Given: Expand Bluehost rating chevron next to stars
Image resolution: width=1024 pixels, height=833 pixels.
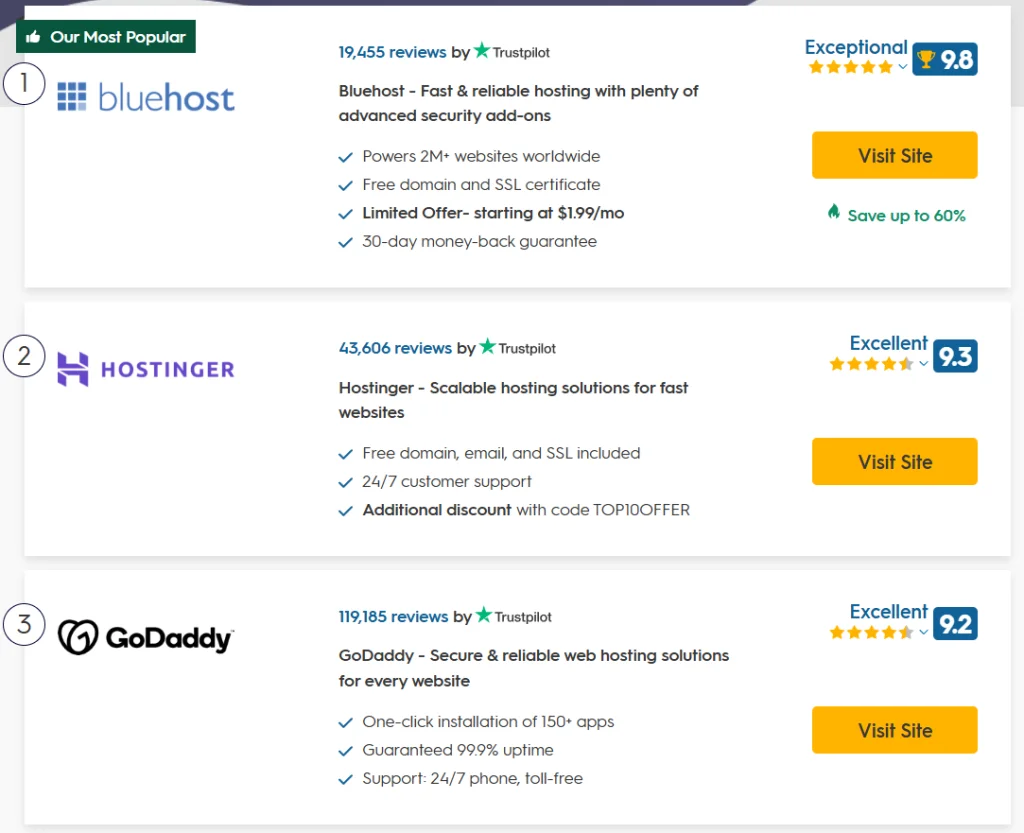Looking at the screenshot, I should pos(903,67).
